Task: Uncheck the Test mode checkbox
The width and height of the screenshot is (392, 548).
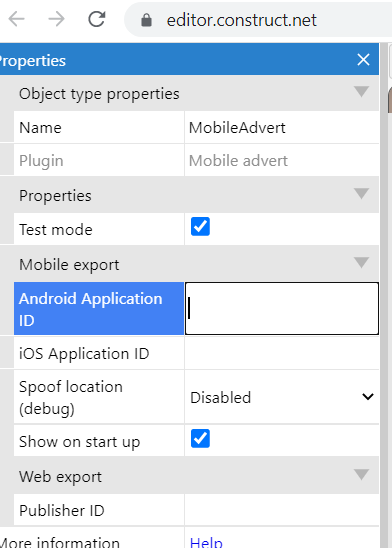Action: click(200, 226)
